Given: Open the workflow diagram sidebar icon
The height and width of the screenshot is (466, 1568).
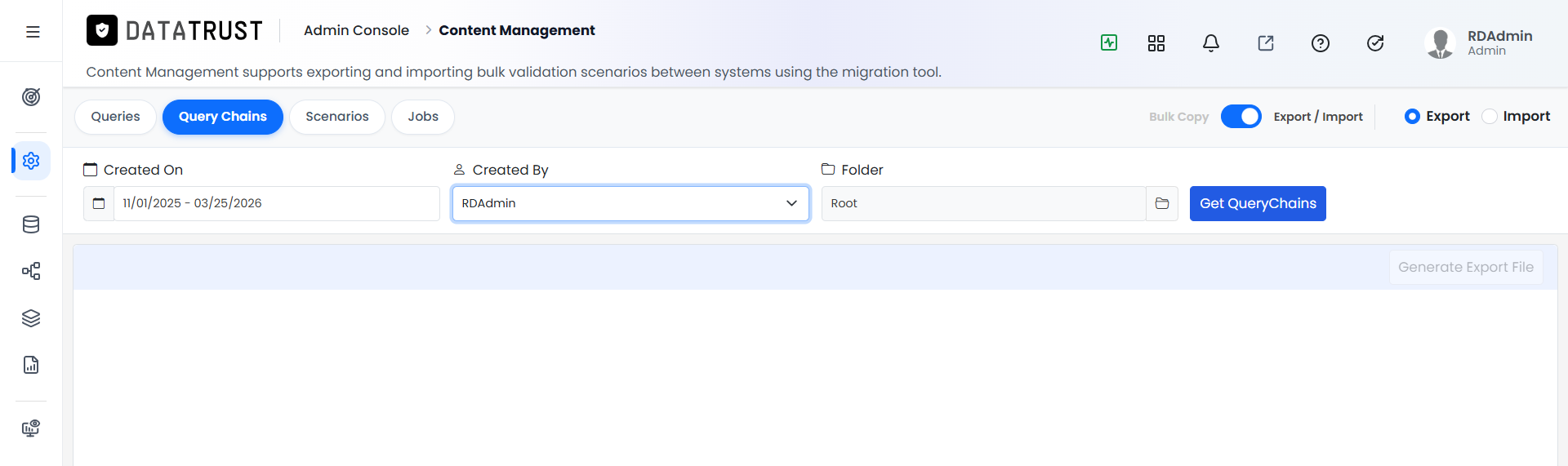Looking at the screenshot, I should coord(31,271).
